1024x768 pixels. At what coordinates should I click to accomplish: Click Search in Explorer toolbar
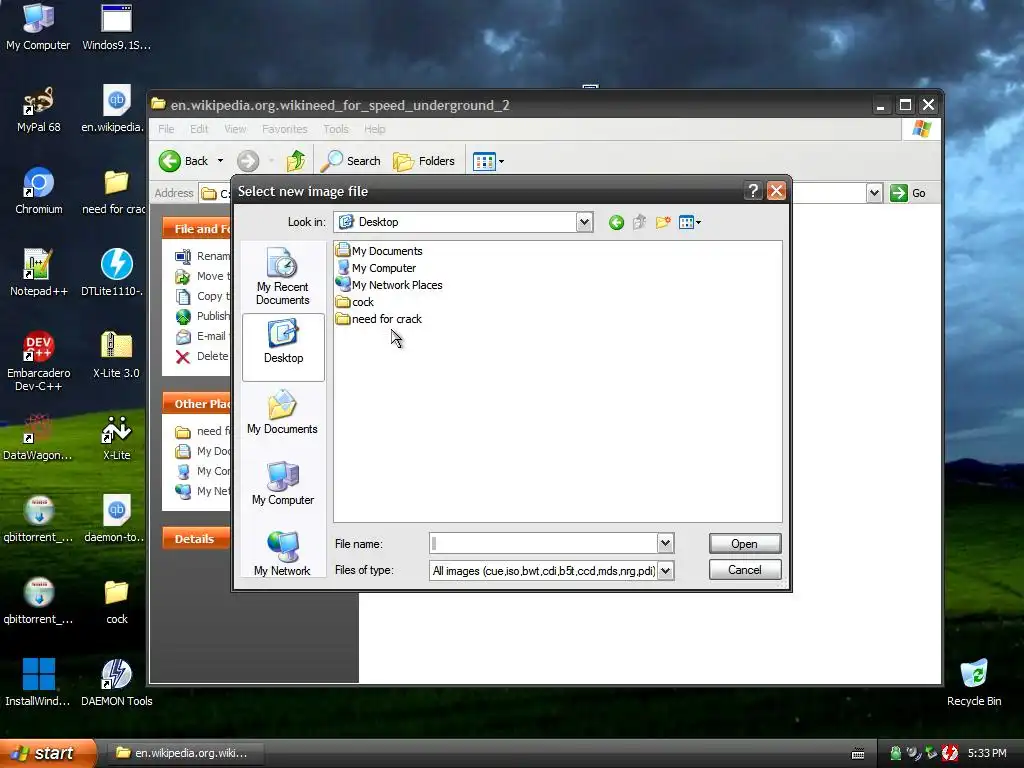[351, 161]
